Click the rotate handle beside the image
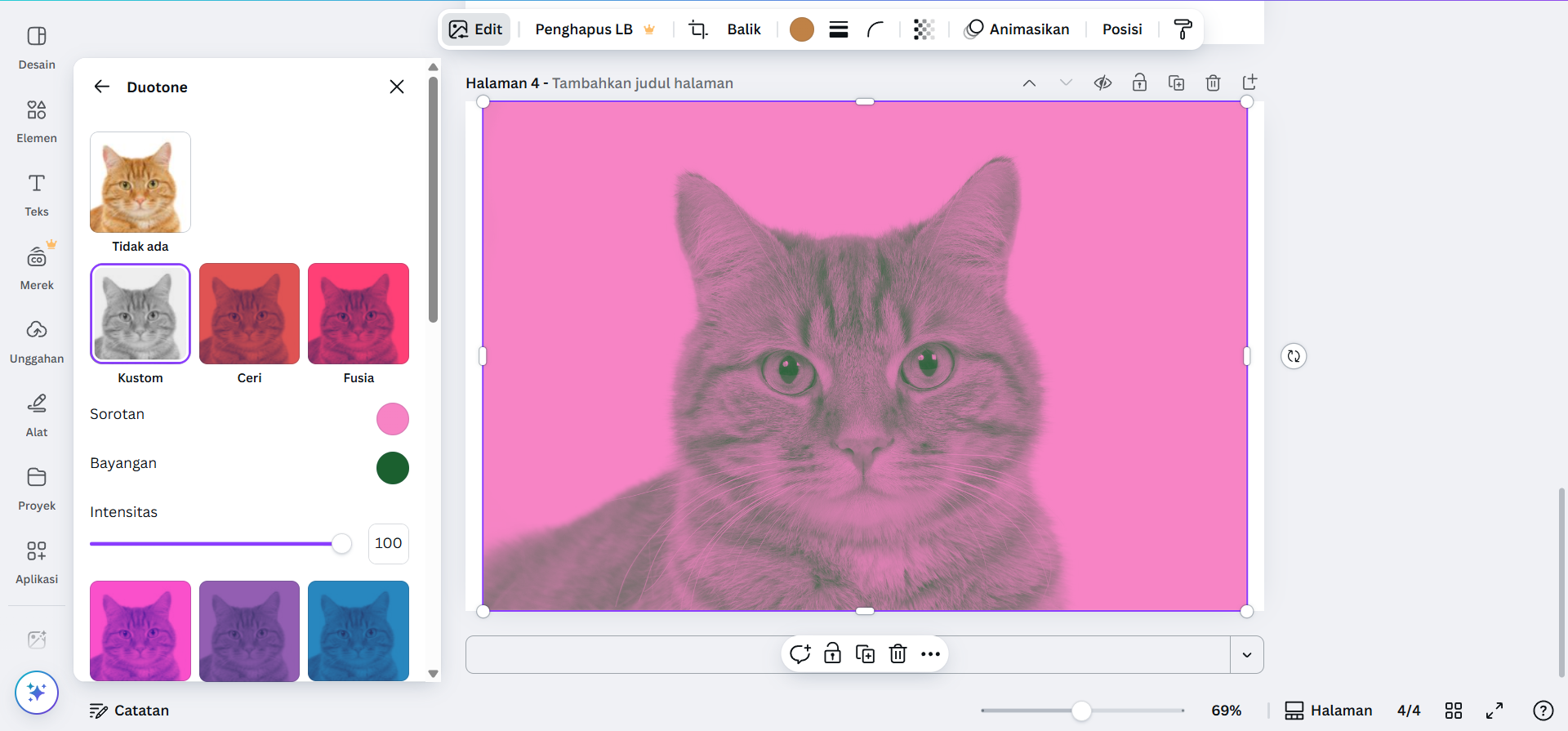The height and width of the screenshot is (731, 1568). click(x=1294, y=356)
